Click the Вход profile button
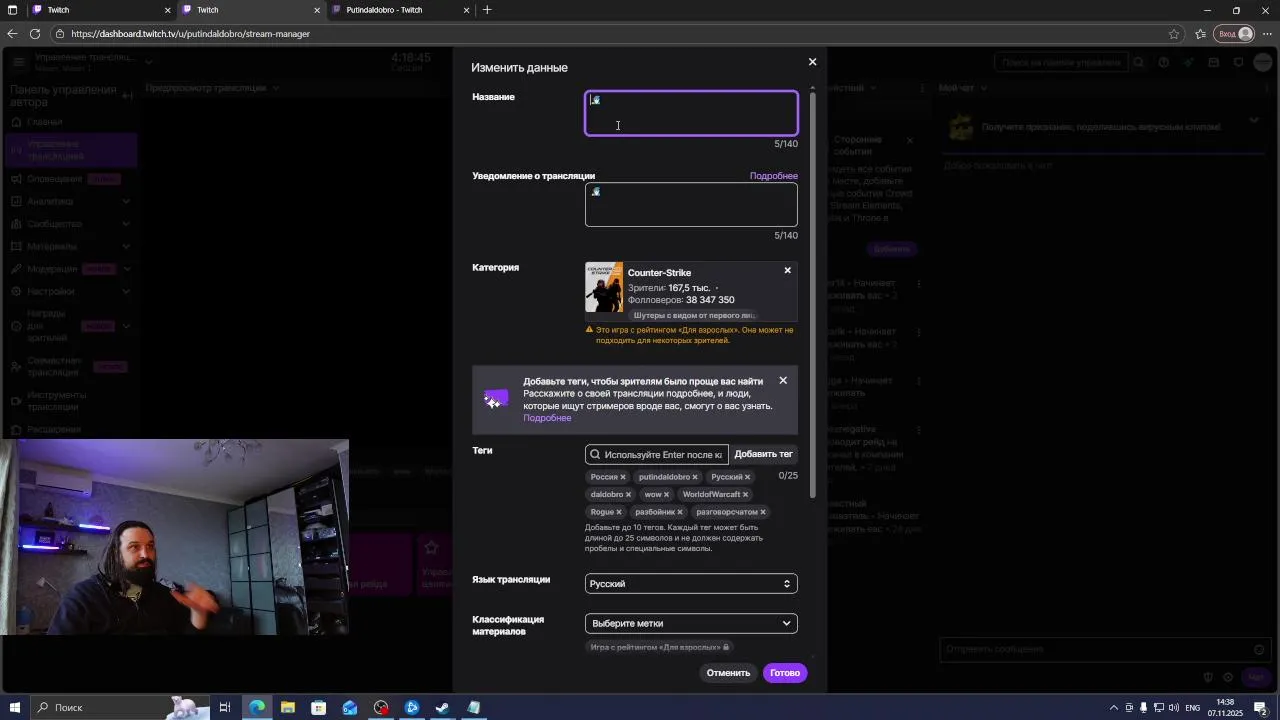The image size is (1280, 720). tap(1235, 34)
